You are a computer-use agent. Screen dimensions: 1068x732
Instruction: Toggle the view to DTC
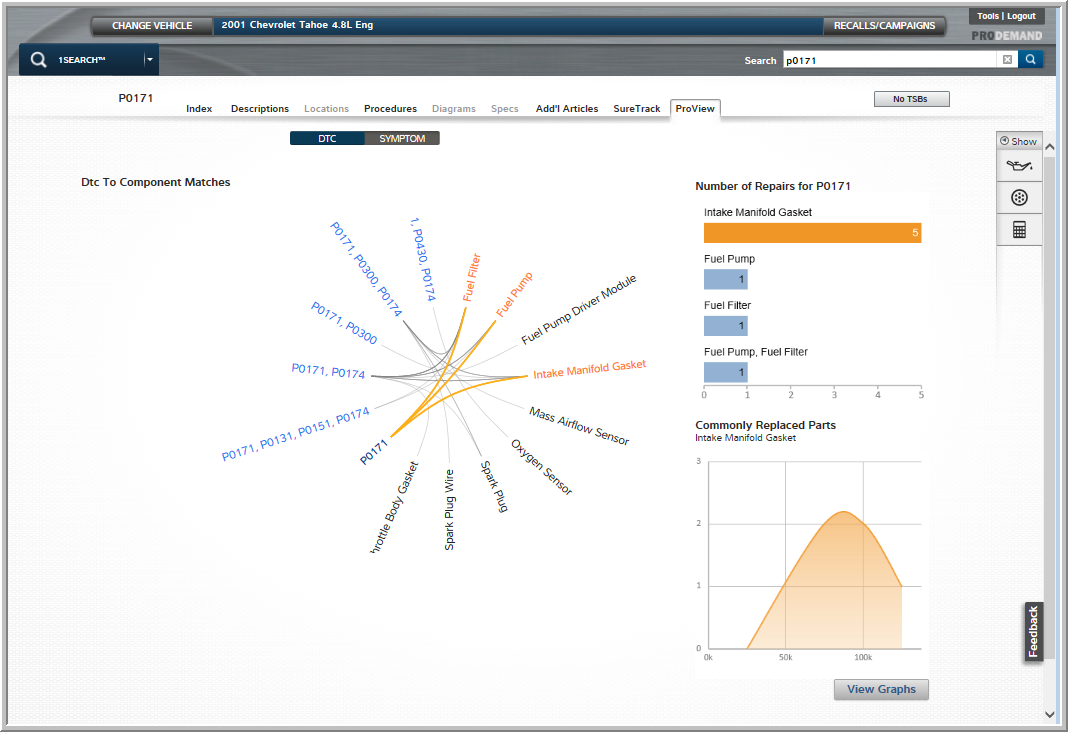point(327,138)
